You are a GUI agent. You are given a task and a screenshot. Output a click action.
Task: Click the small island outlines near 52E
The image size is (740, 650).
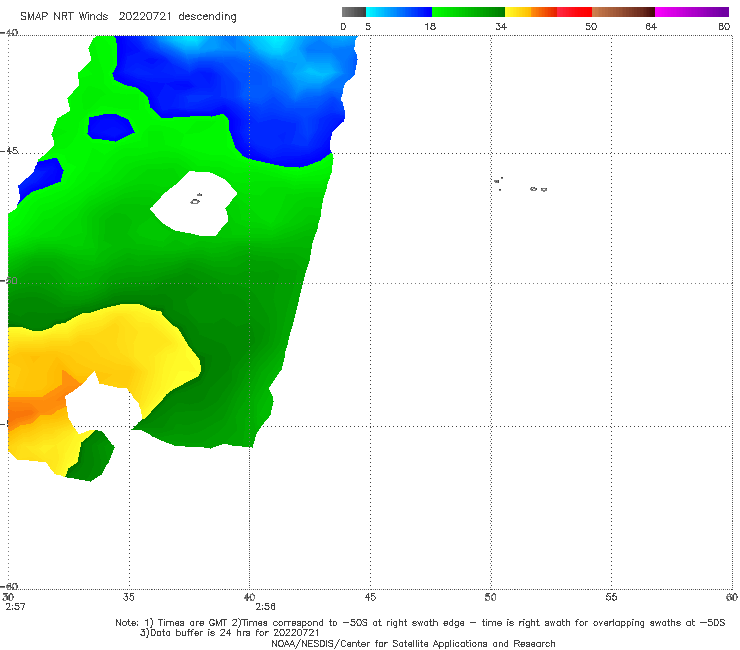coord(538,189)
